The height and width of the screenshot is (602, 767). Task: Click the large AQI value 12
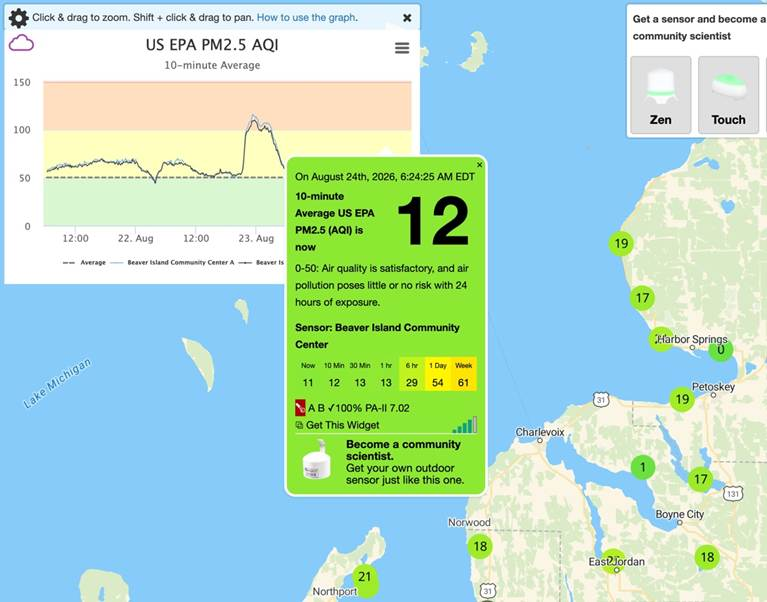point(433,222)
